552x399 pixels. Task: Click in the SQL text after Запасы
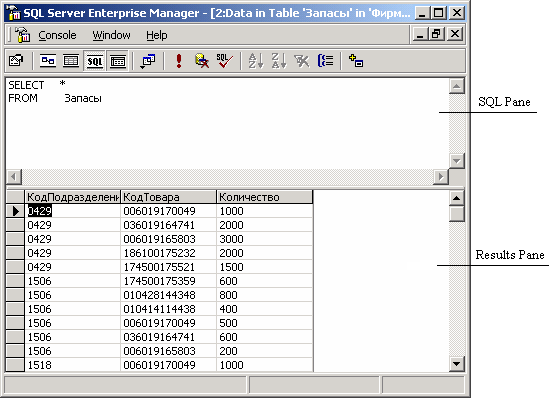[103, 98]
